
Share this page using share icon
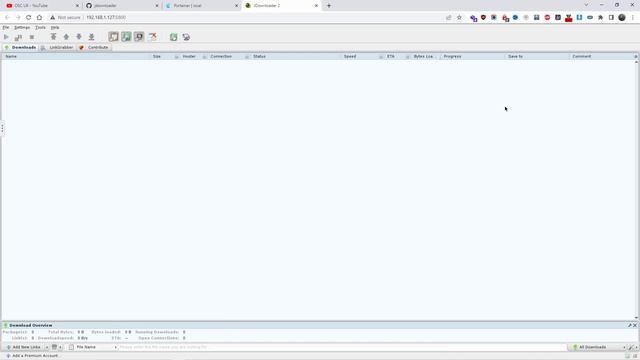click(x=449, y=18)
